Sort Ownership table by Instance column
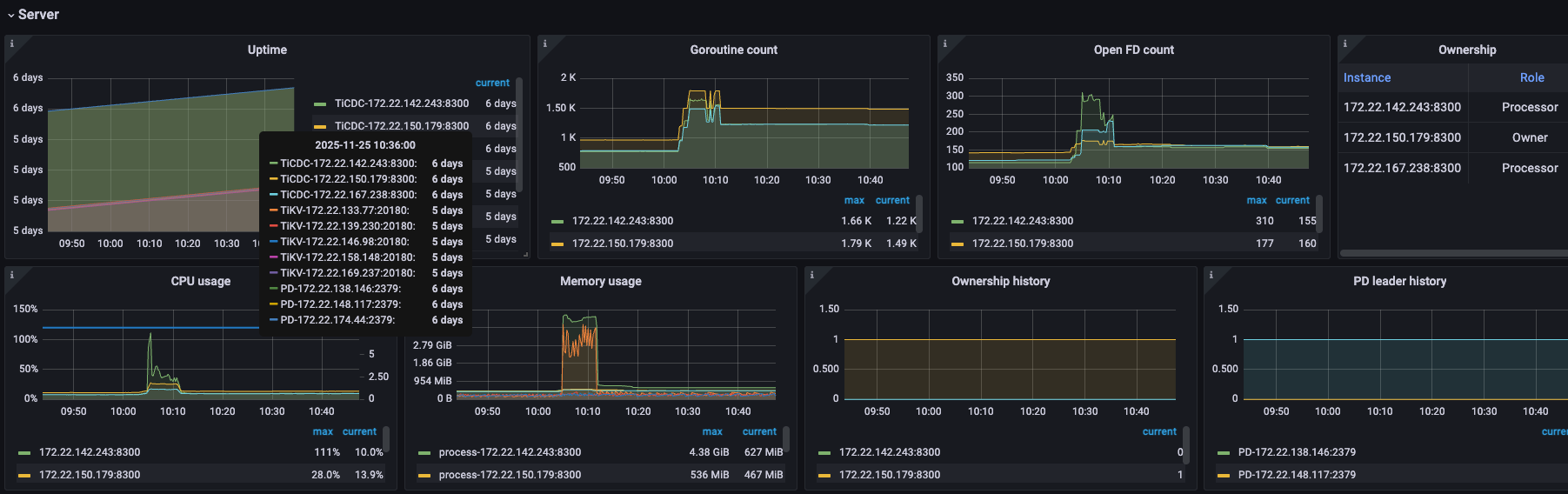Image resolution: width=1568 pixels, height=494 pixels. [1366, 78]
